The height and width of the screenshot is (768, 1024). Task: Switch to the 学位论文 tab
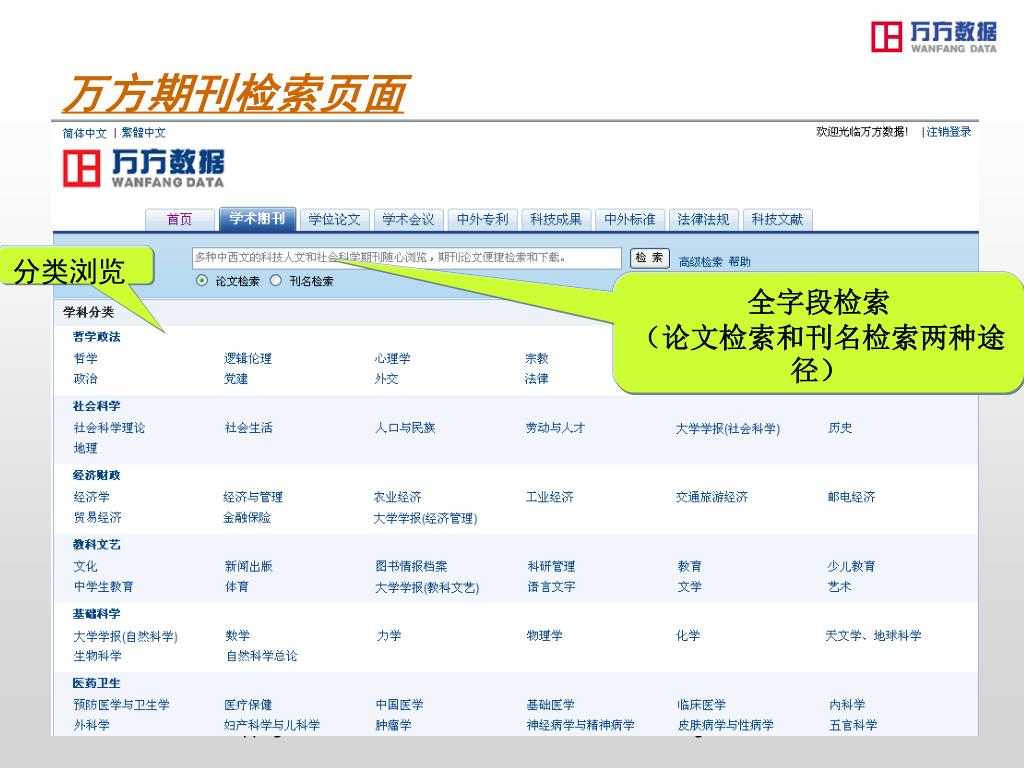click(334, 219)
